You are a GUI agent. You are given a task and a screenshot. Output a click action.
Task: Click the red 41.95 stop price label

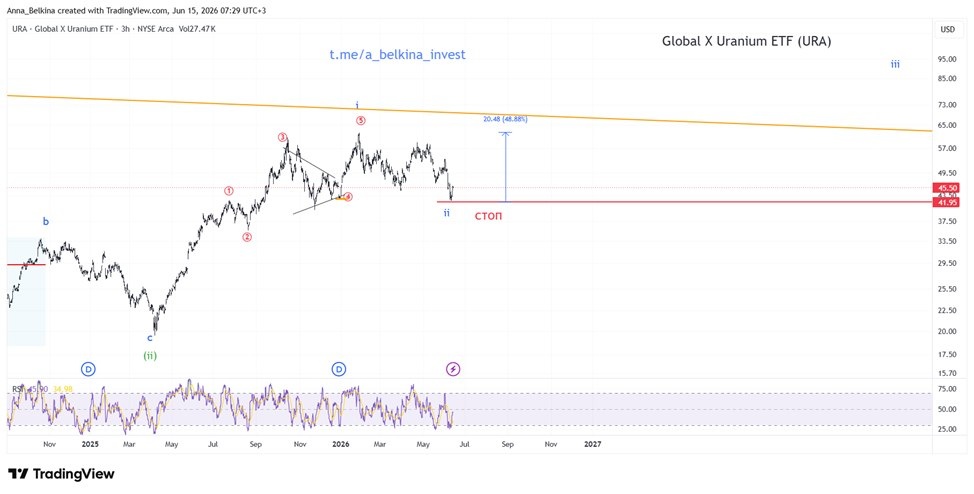coord(947,203)
